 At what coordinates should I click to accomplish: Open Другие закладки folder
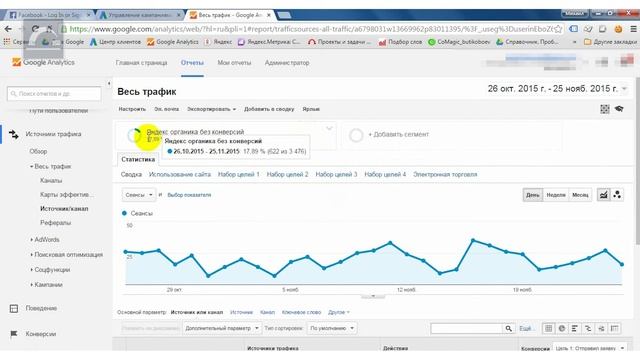[x=610, y=42]
